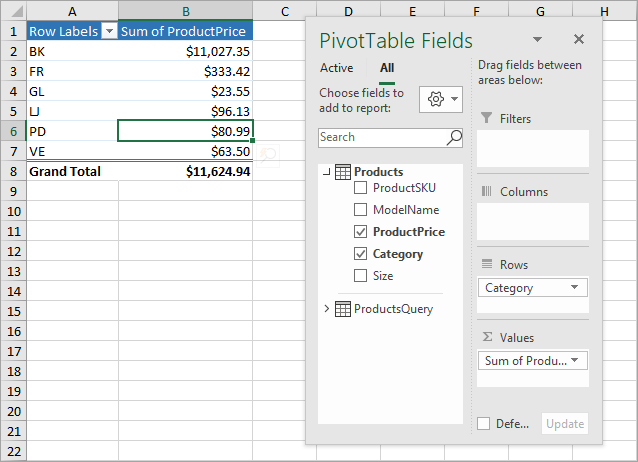638x462 pixels.
Task: Click the ProductsQuery table name
Action: tap(393, 309)
